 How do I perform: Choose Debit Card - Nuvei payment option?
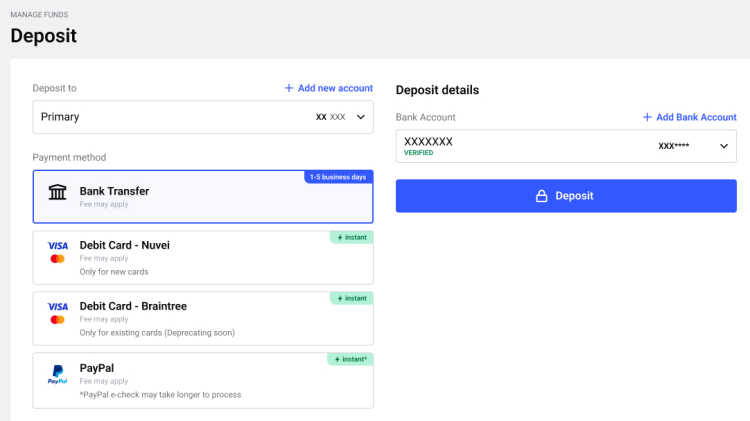(202, 257)
